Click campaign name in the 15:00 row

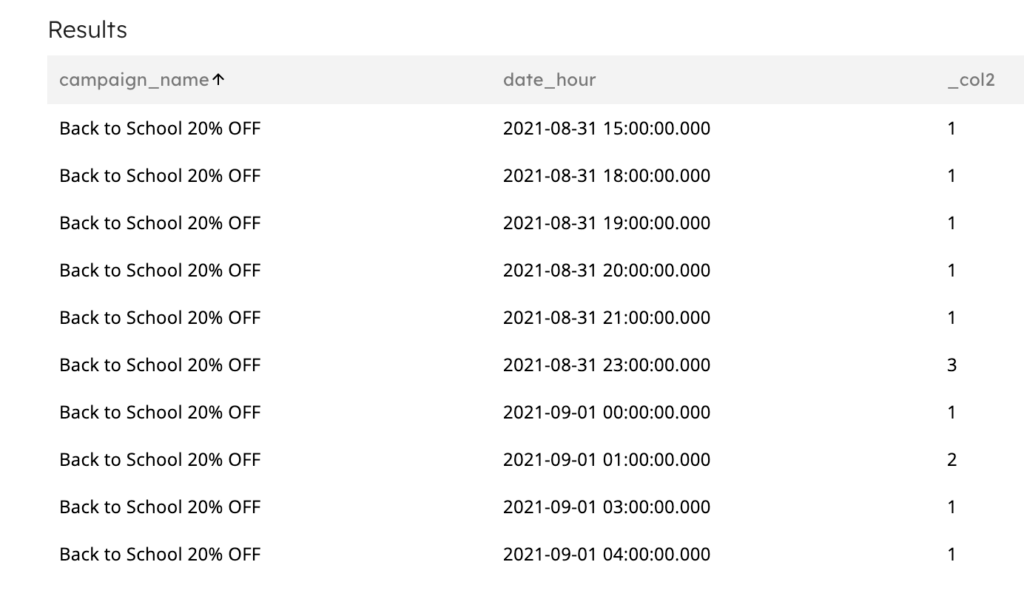[x=160, y=128]
